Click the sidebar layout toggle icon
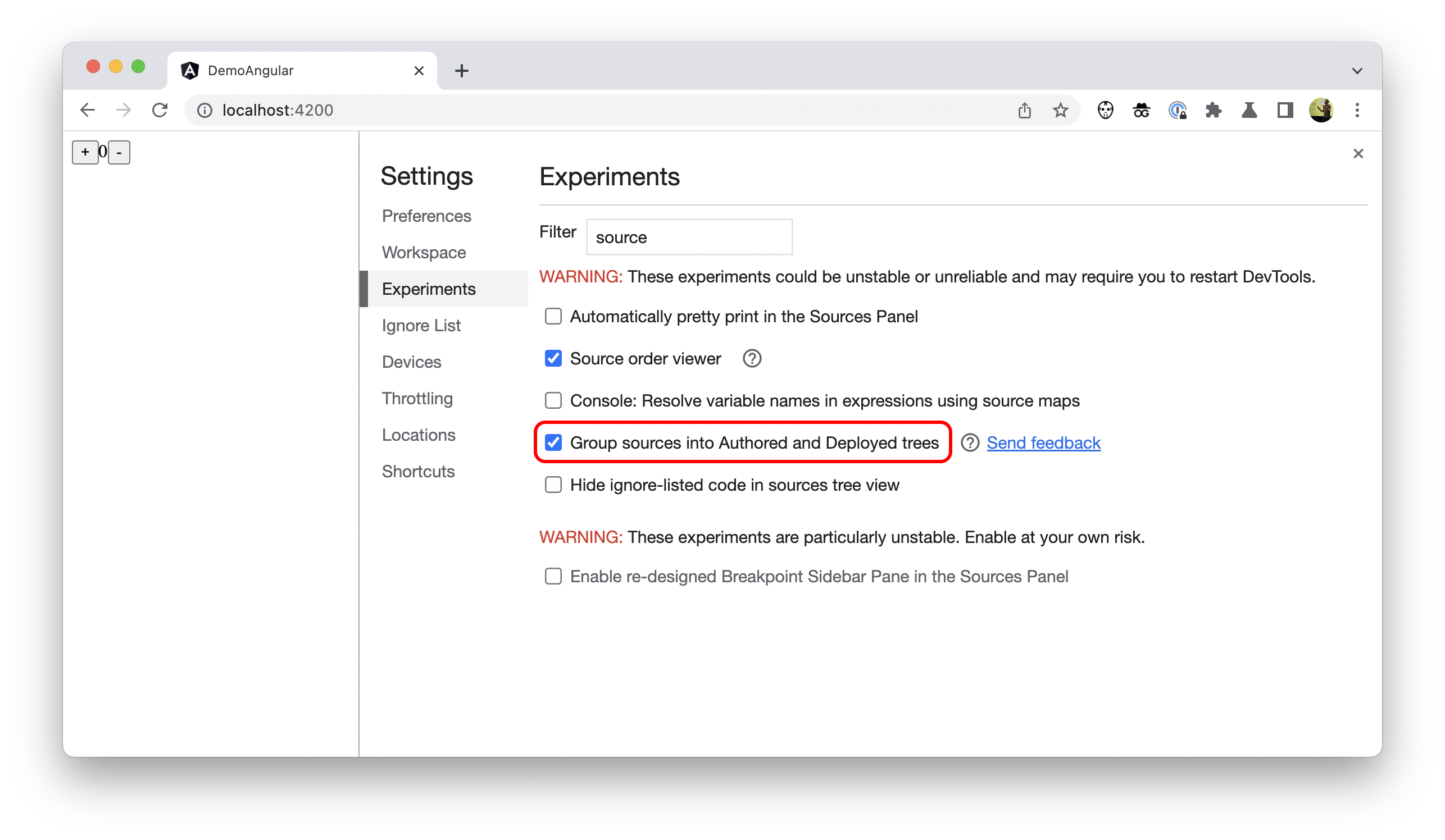The height and width of the screenshot is (840, 1445). point(1285,110)
